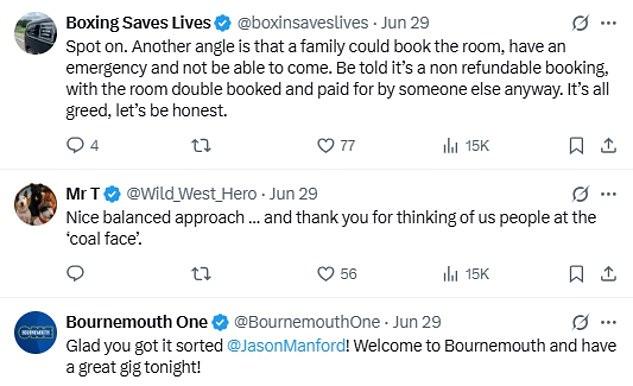
Task: Open Grok icon on Boxing Saves Lives tweet
Action: 580,23
